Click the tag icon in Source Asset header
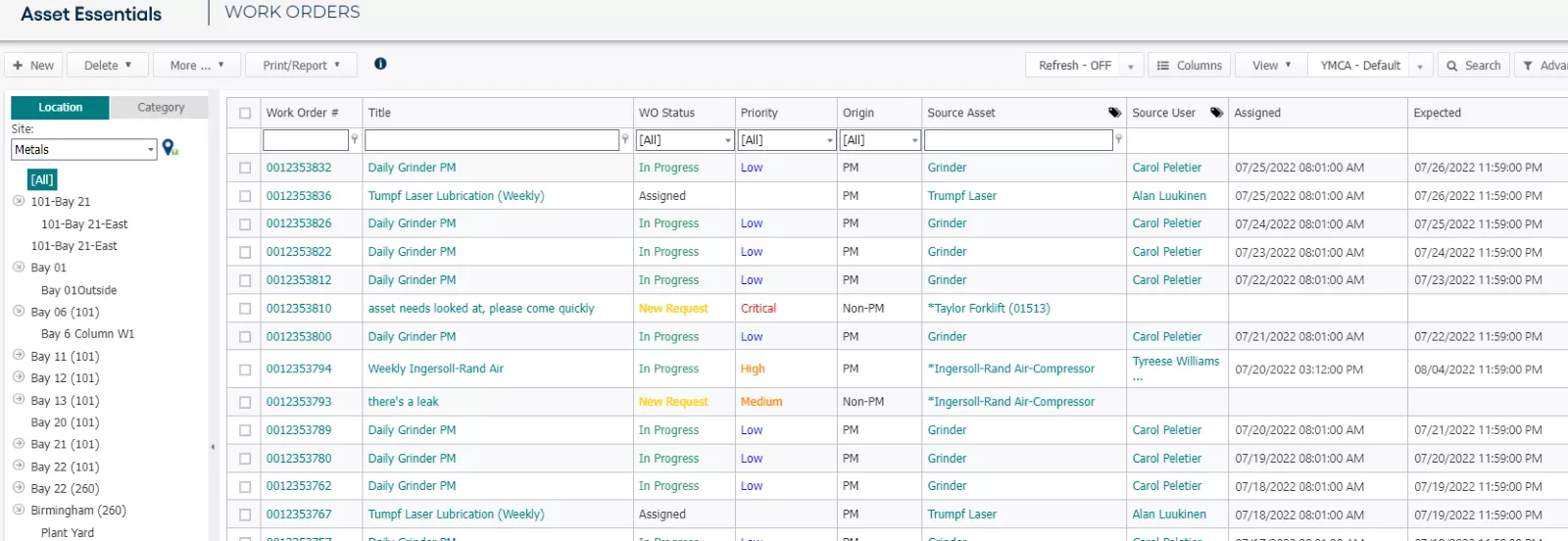 point(1114,113)
